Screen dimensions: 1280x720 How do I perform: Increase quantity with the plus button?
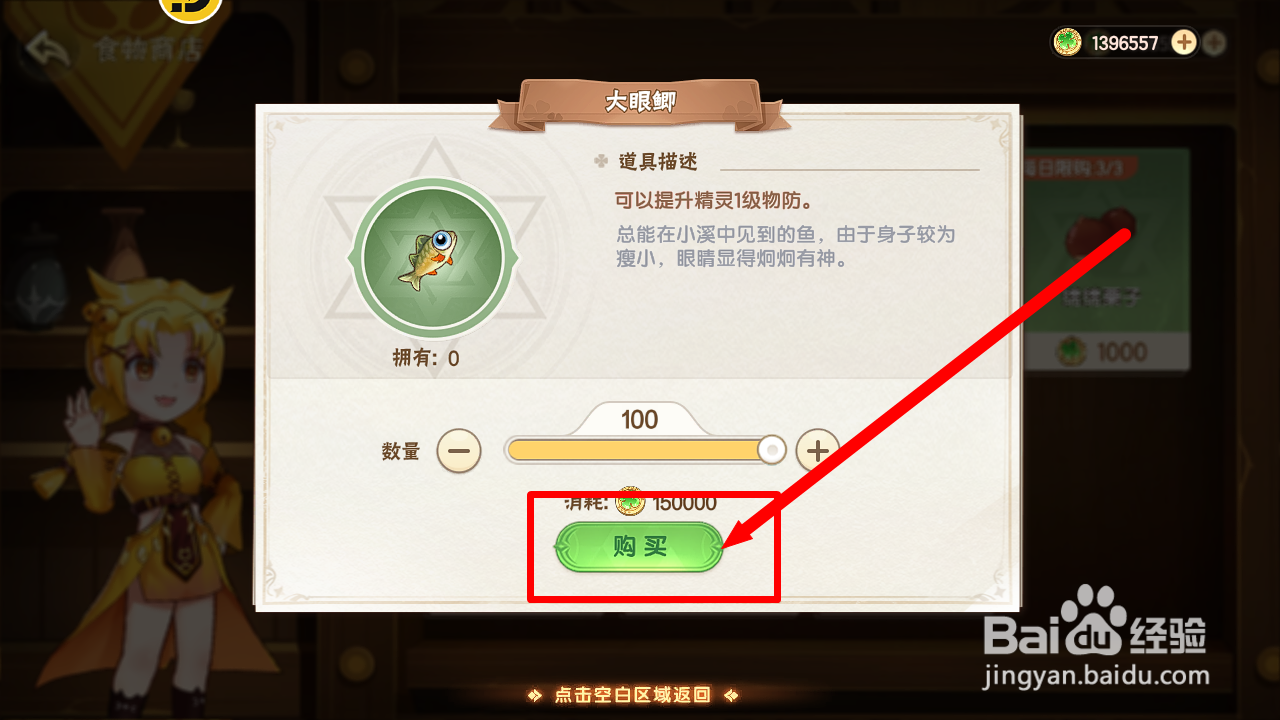click(818, 451)
